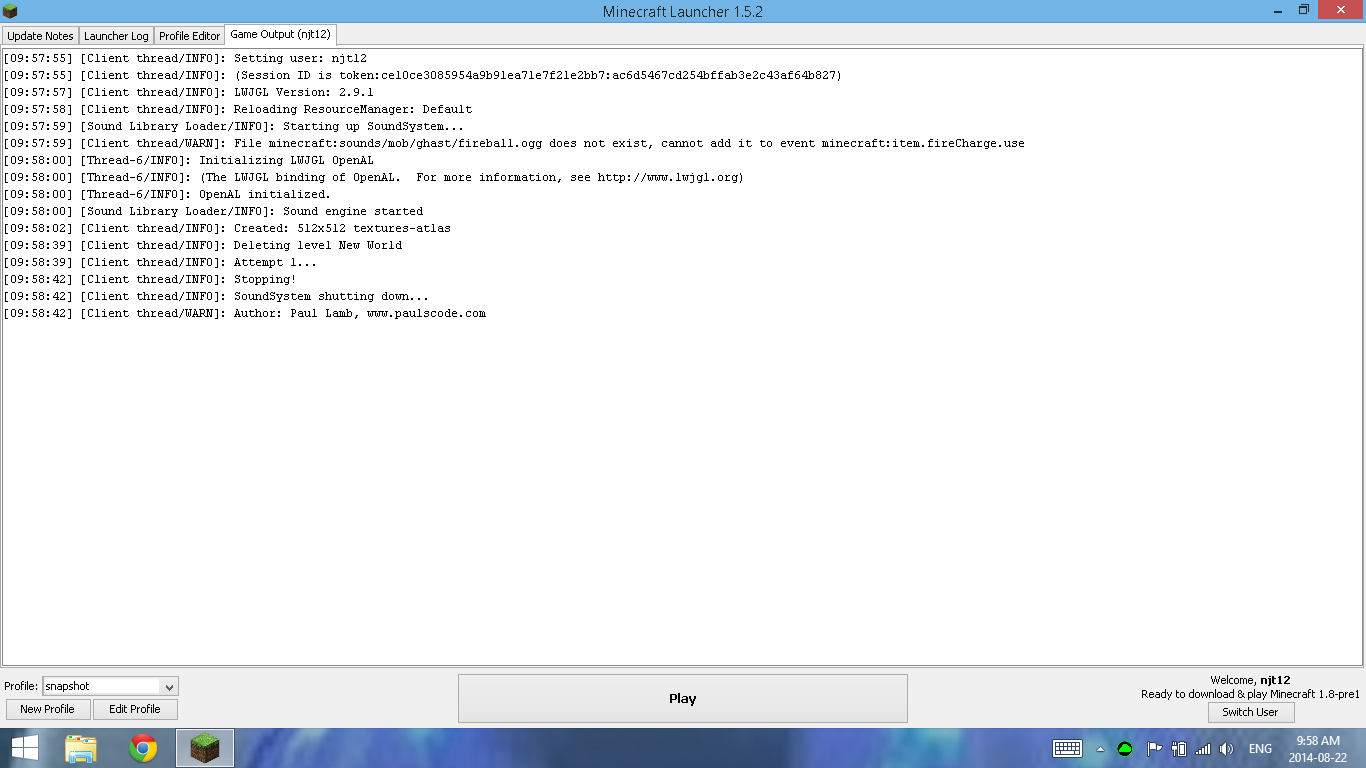The height and width of the screenshot is (768, 1366).
Task: Check the battery power tray icon
Action: [x=1179, y=748]
